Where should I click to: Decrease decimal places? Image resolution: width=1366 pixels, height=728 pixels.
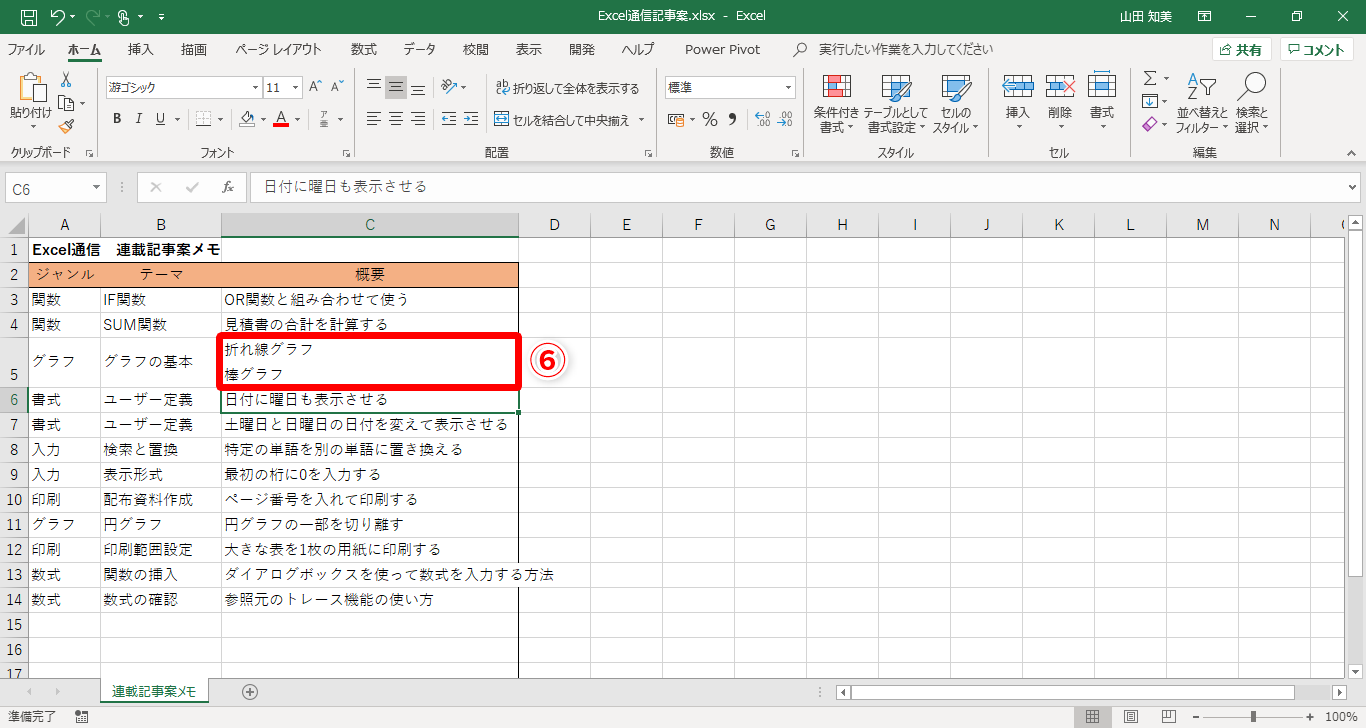coord(786,119)
